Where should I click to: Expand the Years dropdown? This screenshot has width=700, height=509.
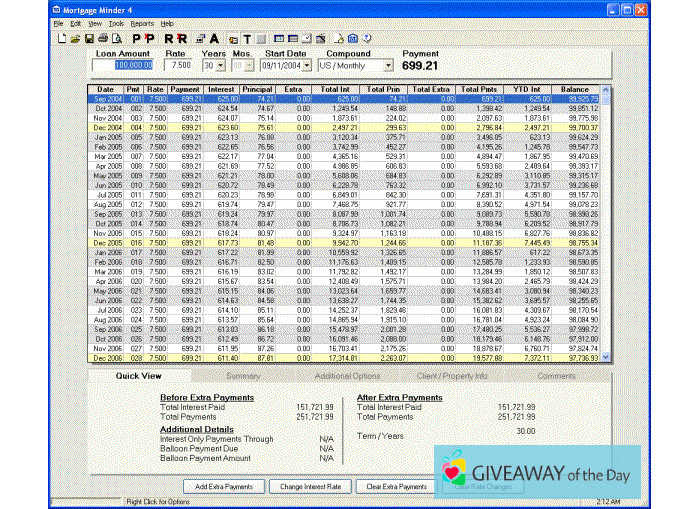click(x=220, y=65)
